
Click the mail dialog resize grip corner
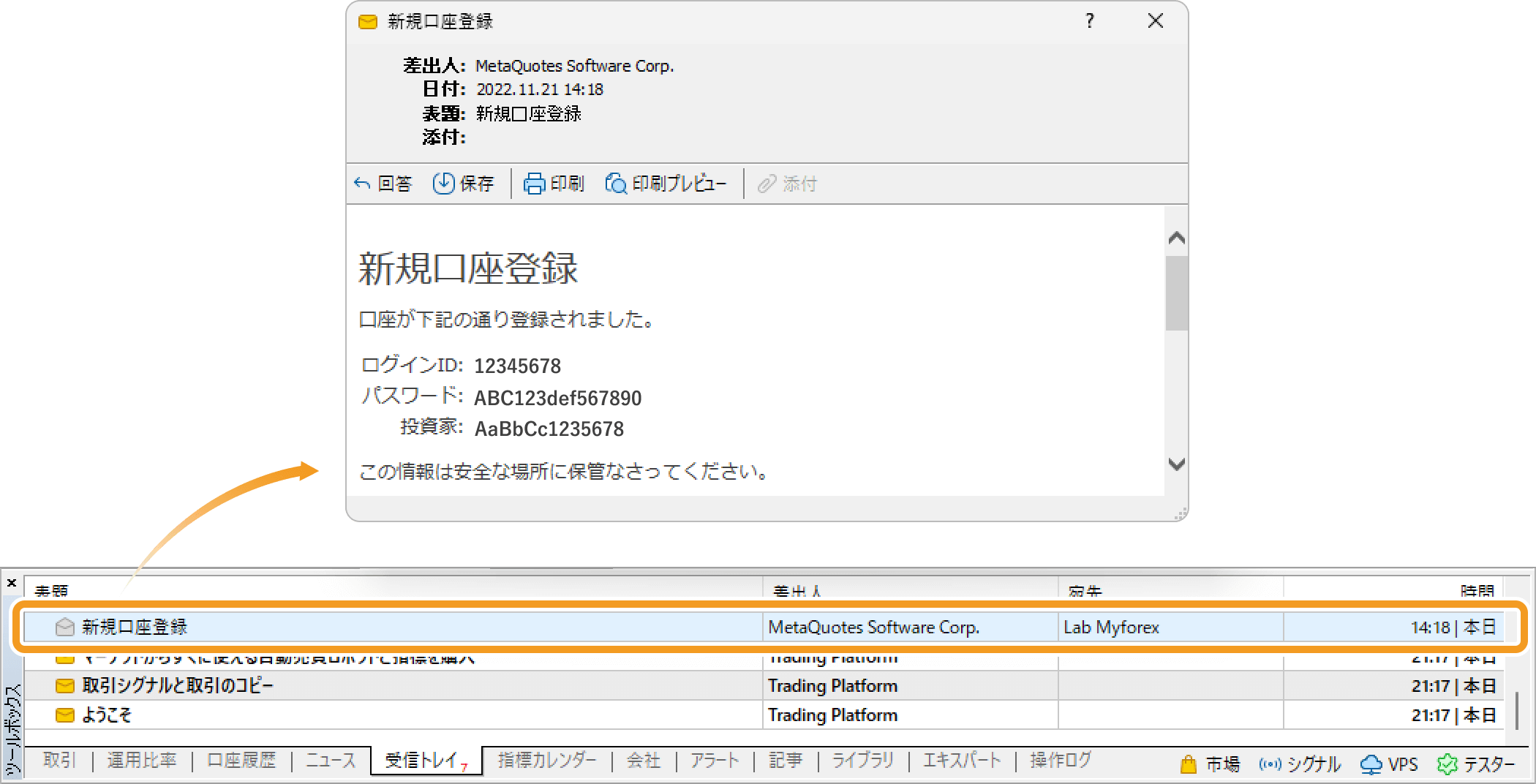pos(1181,514)
